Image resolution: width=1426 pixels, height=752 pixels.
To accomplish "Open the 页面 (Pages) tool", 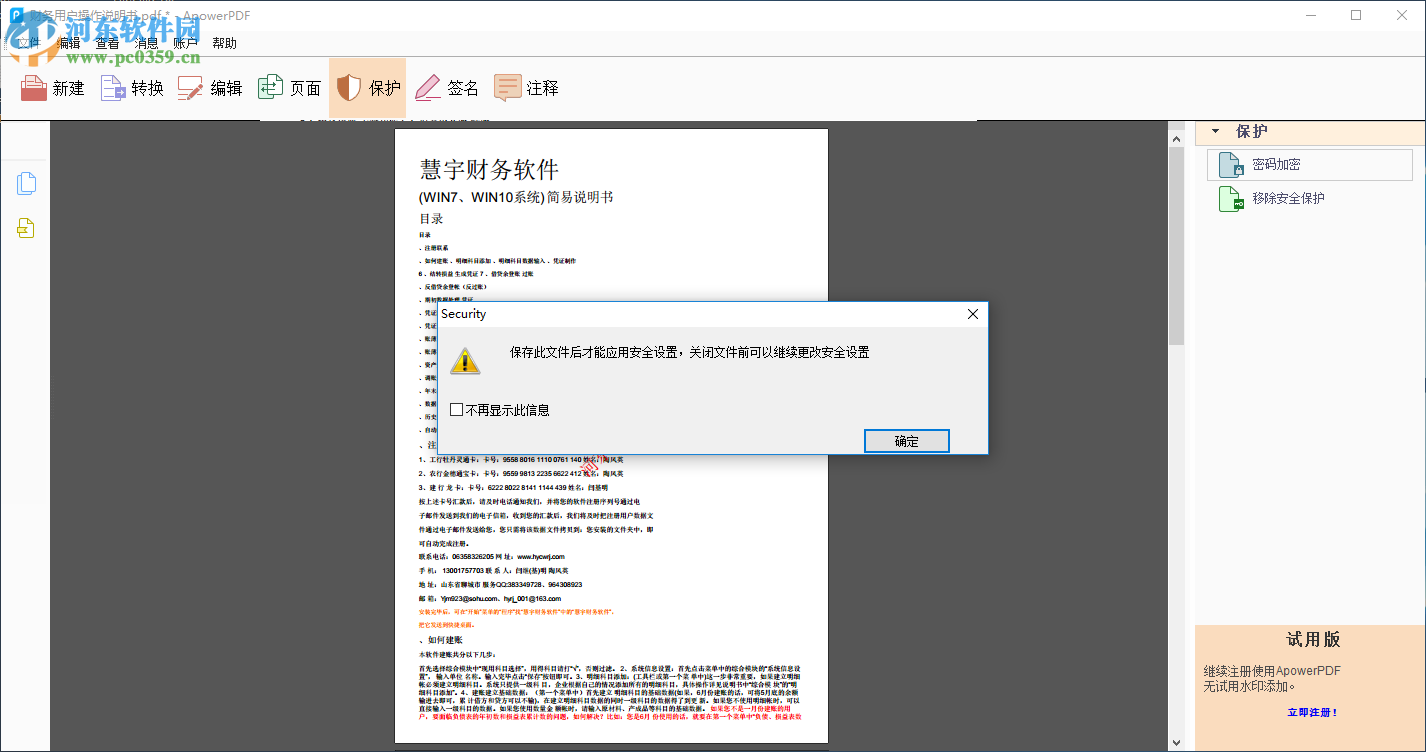I will tap(289, 88).
